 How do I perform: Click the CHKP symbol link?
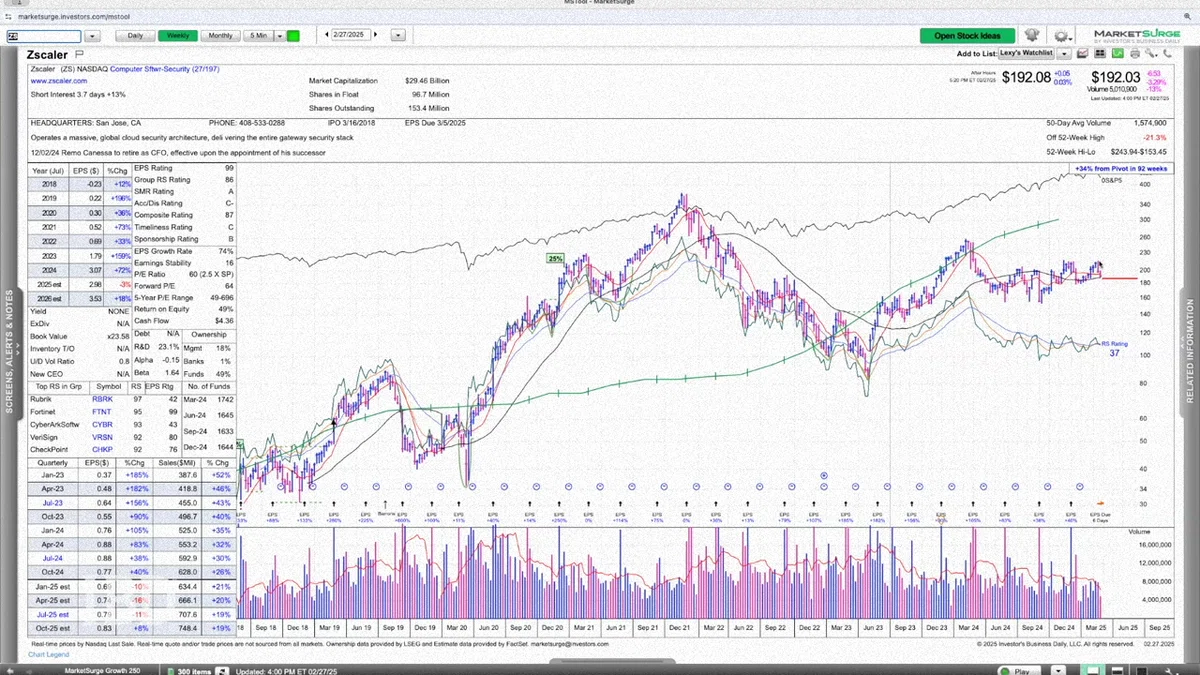pyautogui.click(x=103, y=448)
